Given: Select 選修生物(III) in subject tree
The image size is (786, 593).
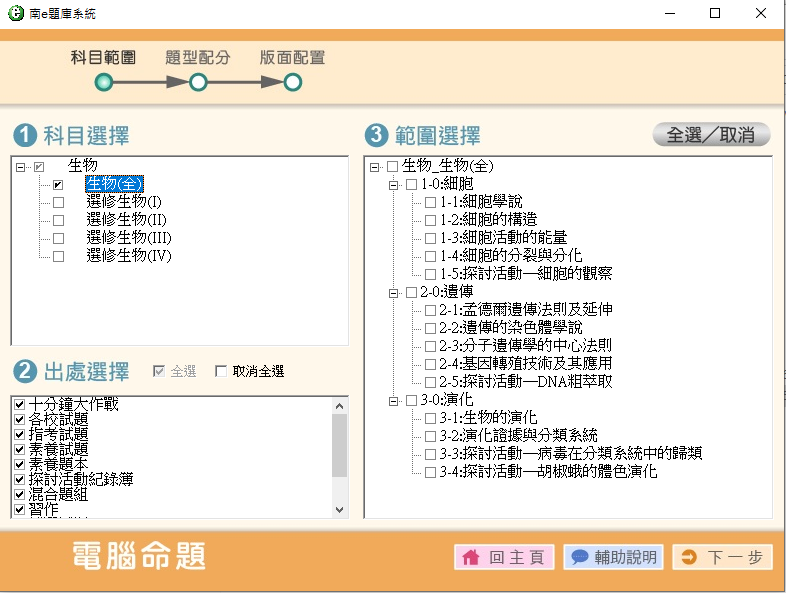Looking at the screenshot, I should (x=129, y=239).
